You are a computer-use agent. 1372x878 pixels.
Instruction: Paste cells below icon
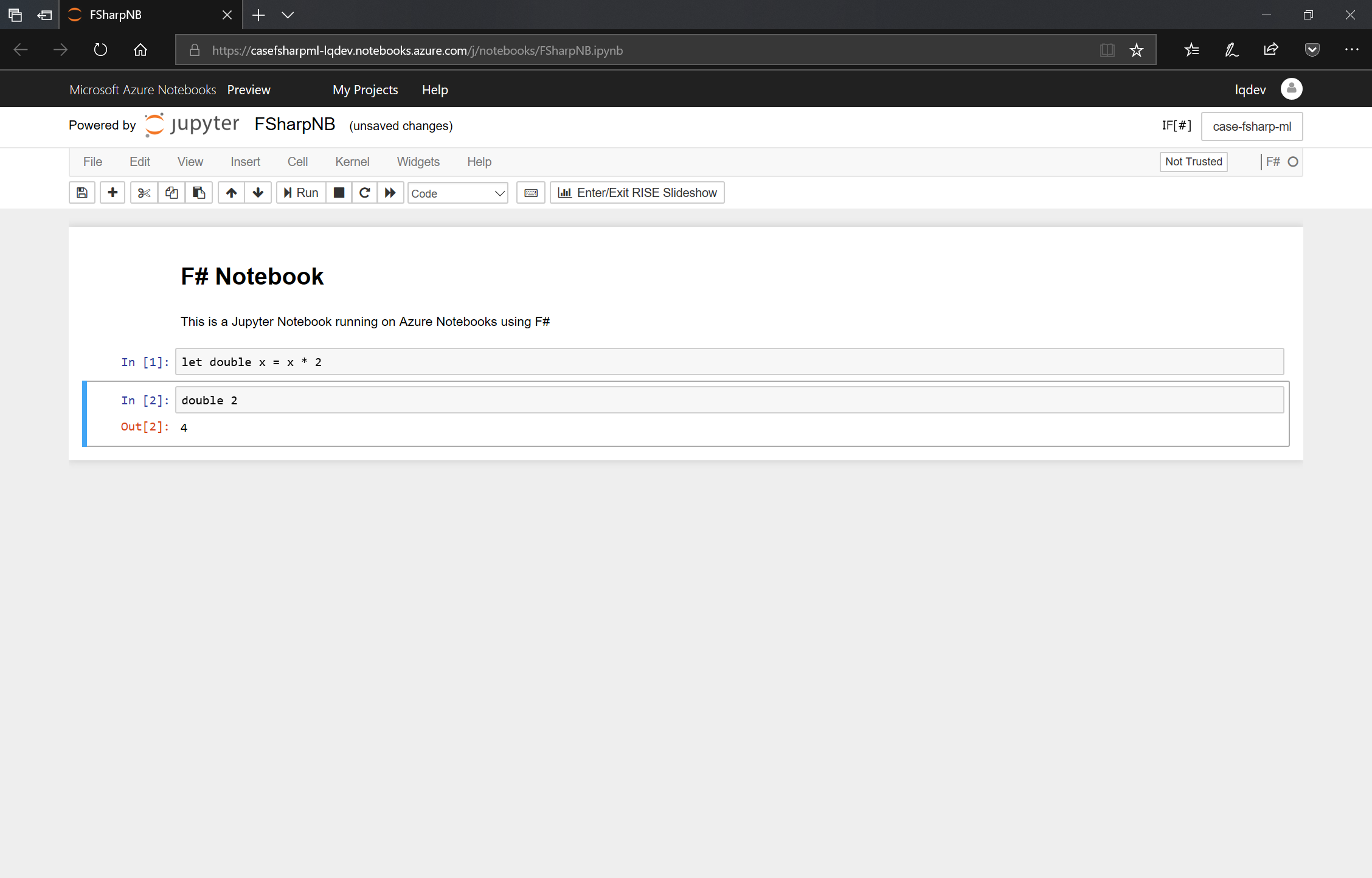pyautogui.click(x=199, y=193)
